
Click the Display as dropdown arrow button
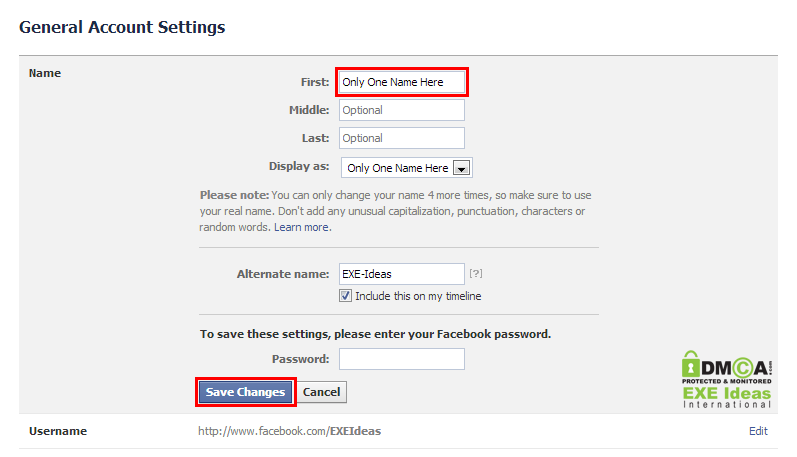(461, 168)
